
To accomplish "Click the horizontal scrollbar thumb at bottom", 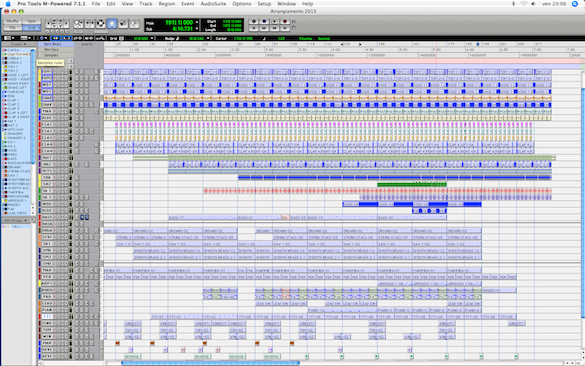I will point(210,363).
